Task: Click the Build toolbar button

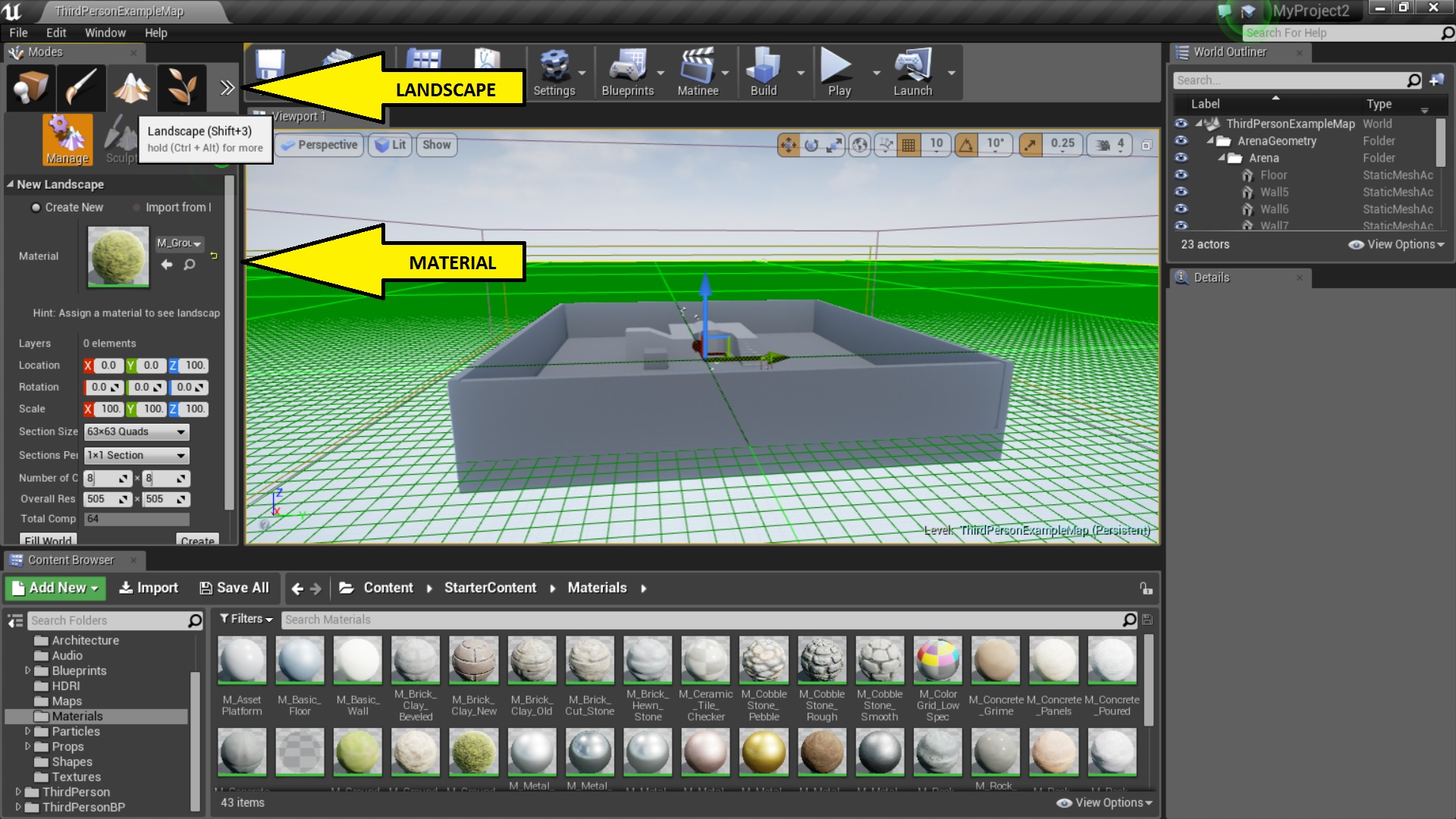Action: click(763, 73)
